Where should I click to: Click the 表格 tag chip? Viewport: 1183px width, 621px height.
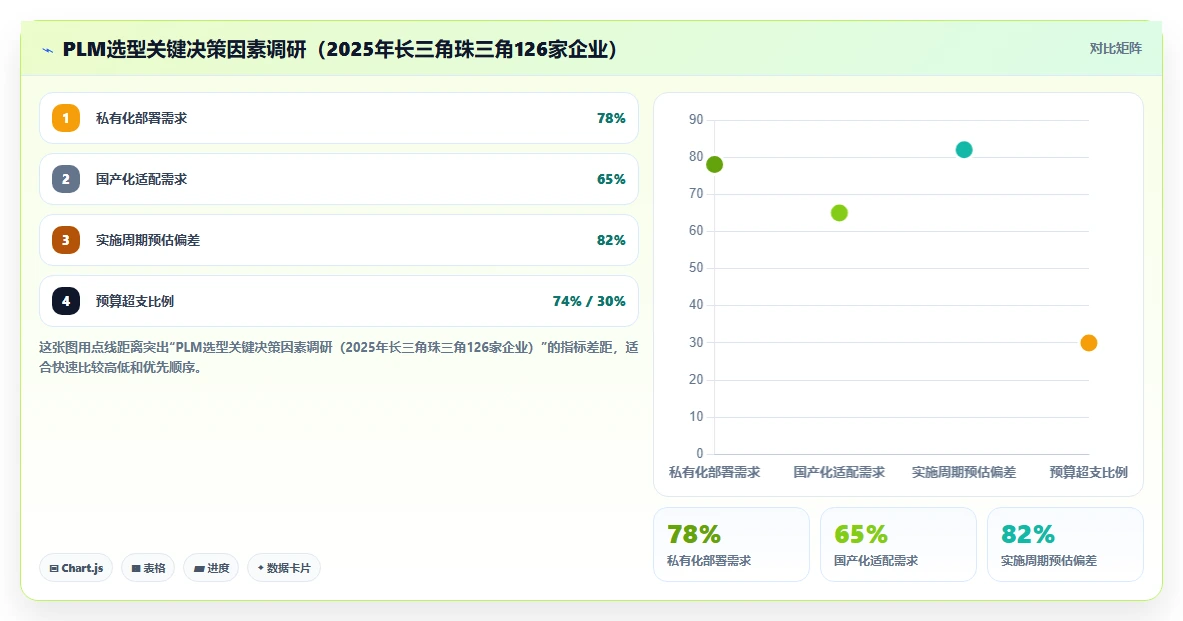click(x=148, y=568)
